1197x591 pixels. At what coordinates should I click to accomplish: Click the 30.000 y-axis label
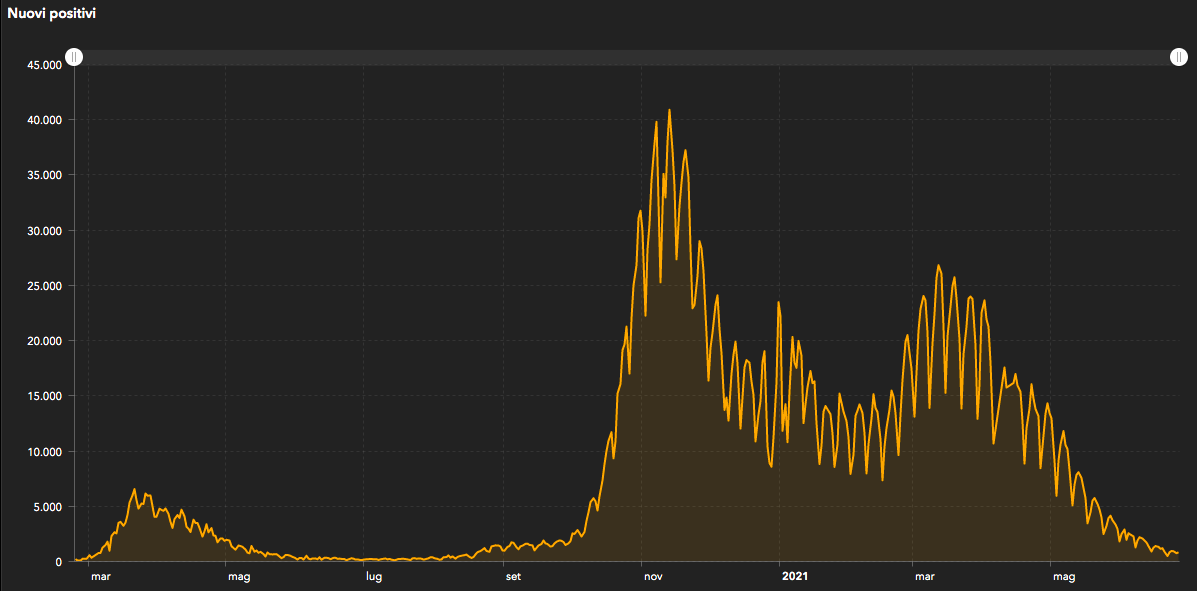(44, 231)
